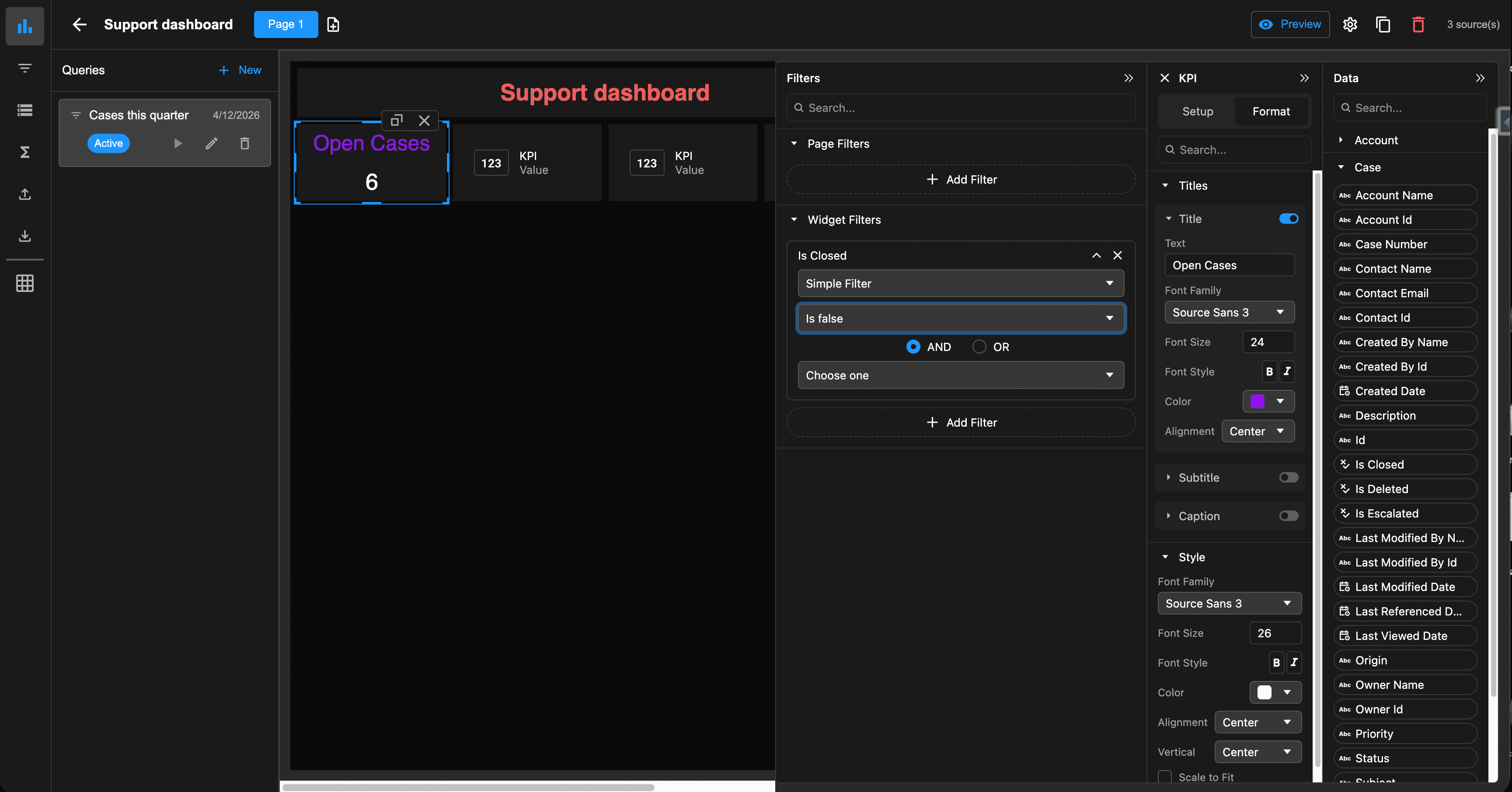Viewport: 1512px width, 792px height.
Task: Click the duplicate dashboard icon
Action: (1383, 24)
